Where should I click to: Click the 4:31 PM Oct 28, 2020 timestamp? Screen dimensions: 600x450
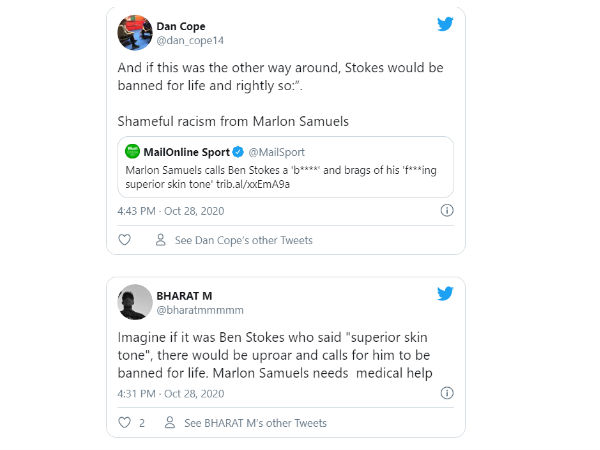pos(162,393)
